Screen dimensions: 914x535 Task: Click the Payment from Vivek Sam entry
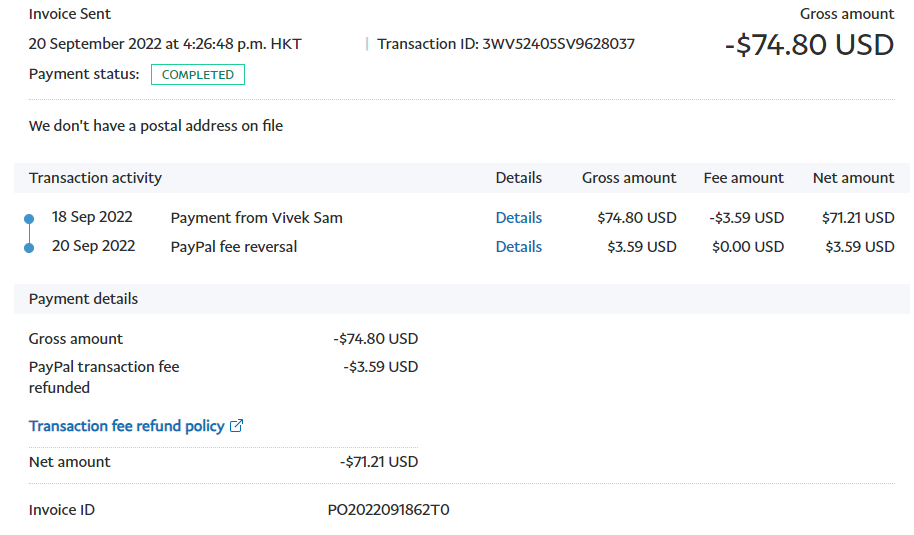[x=256, y=218]
